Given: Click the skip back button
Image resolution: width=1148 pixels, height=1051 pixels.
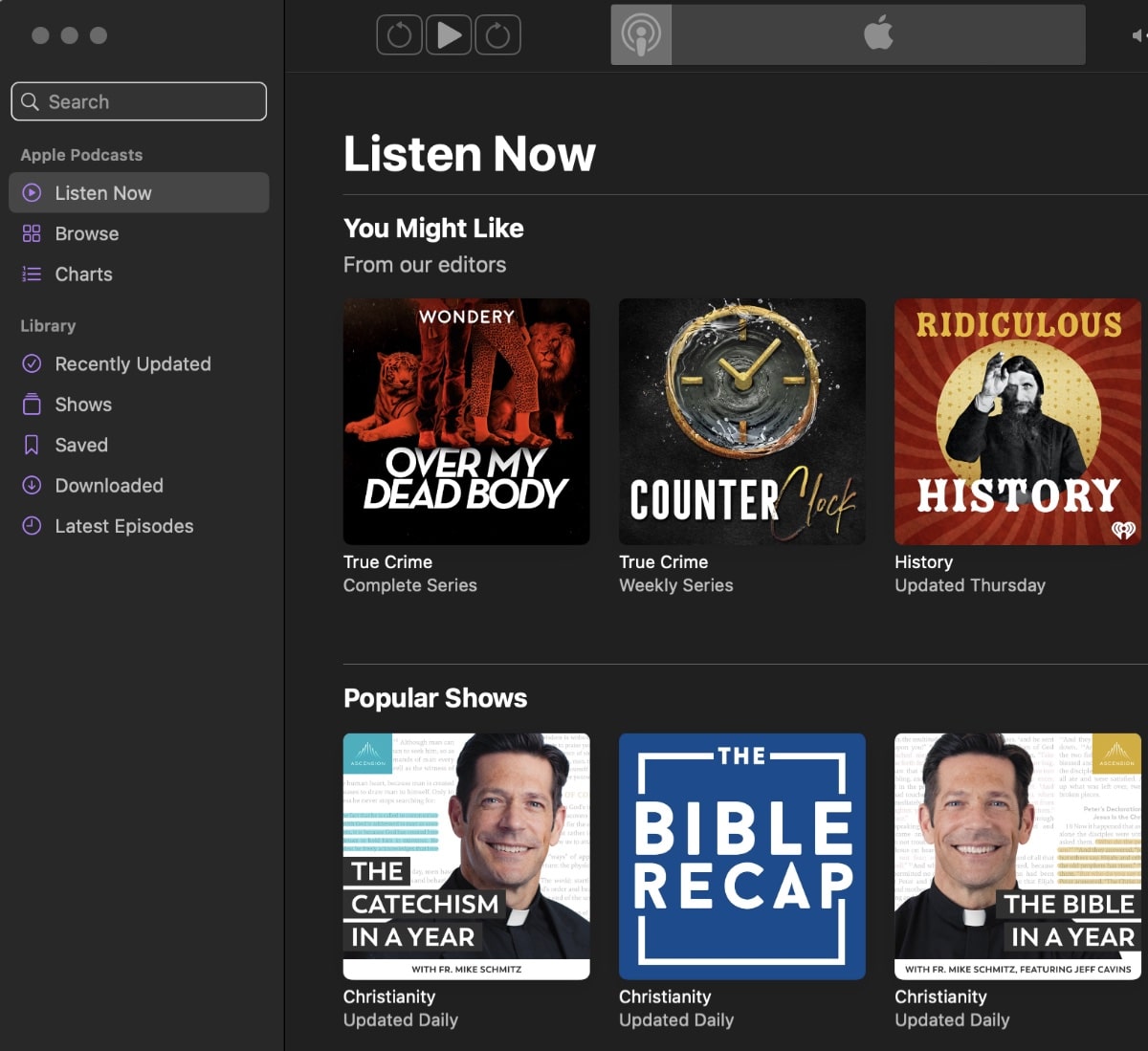Looking at the screenshot, I should coord(399,35).
